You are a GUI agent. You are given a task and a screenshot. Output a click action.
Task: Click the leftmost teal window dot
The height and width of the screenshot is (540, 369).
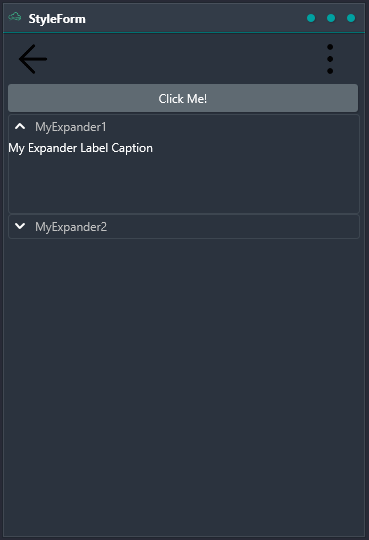pyautogui.click(x=311, y=18)
